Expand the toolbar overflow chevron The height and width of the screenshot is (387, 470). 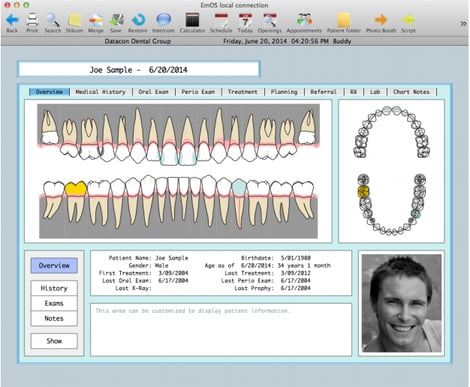click(463, 23)
